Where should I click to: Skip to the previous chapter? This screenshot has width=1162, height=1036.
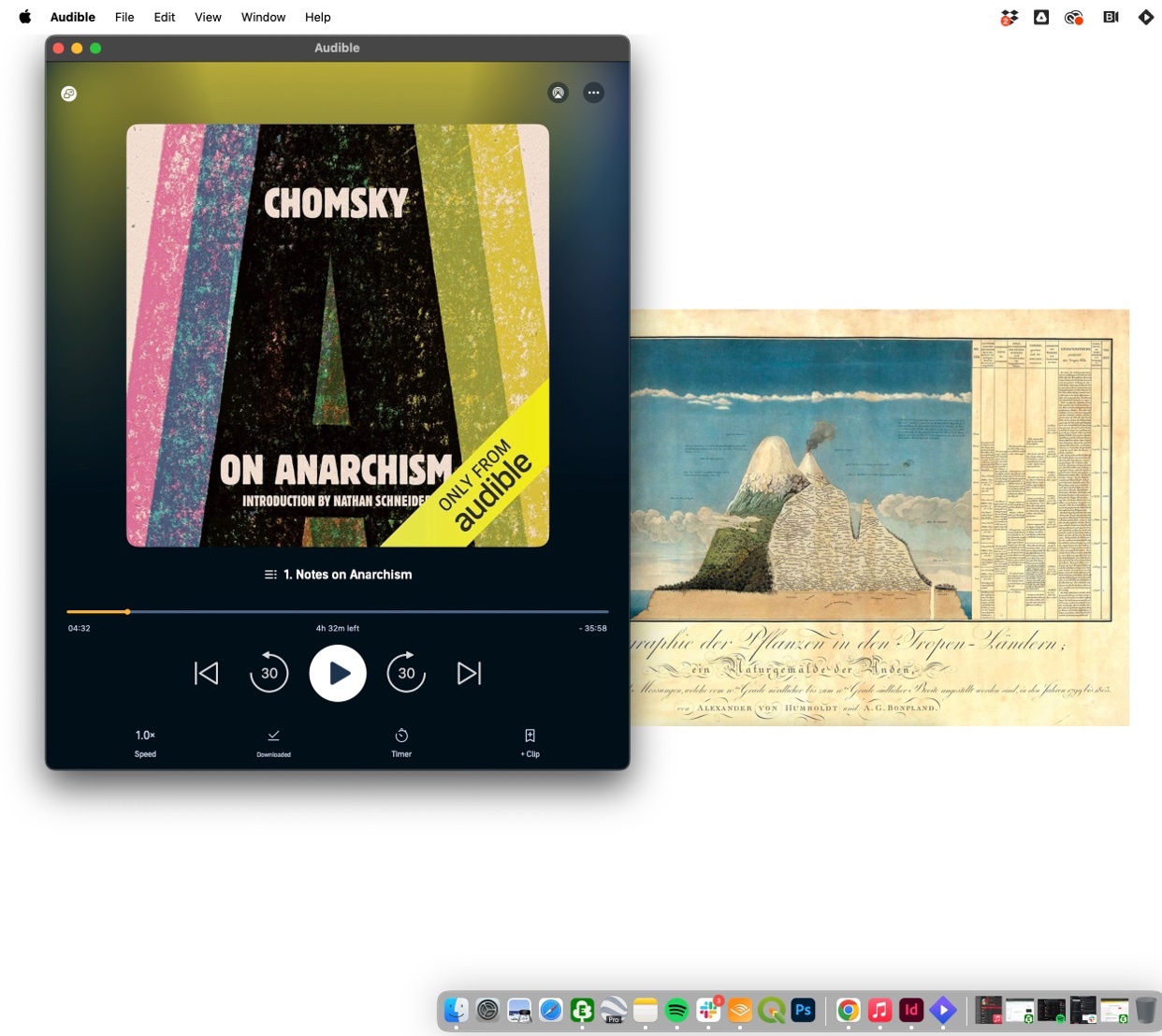[x=207, y=673]
